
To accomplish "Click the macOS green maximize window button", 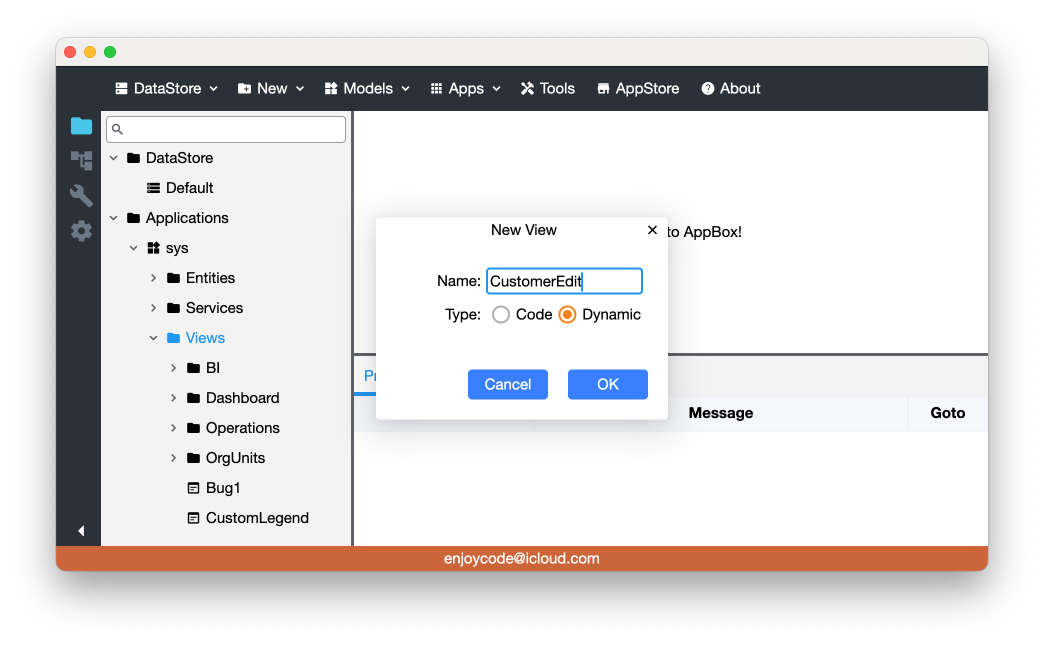I will [x=110, y=52].
